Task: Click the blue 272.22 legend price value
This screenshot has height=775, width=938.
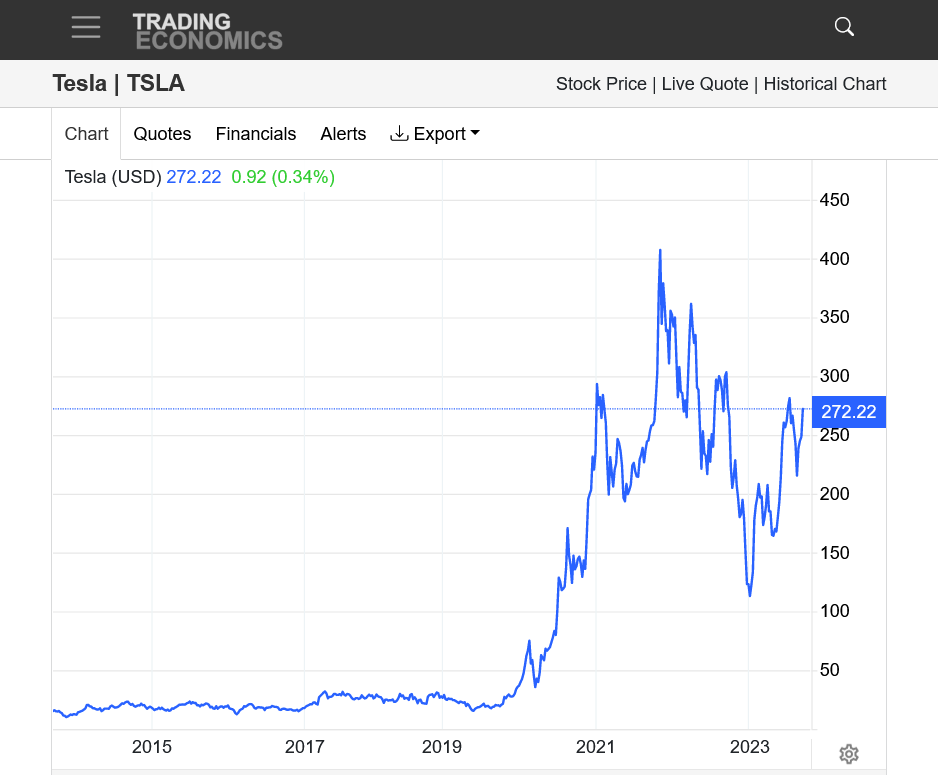Action: point(194,177)
